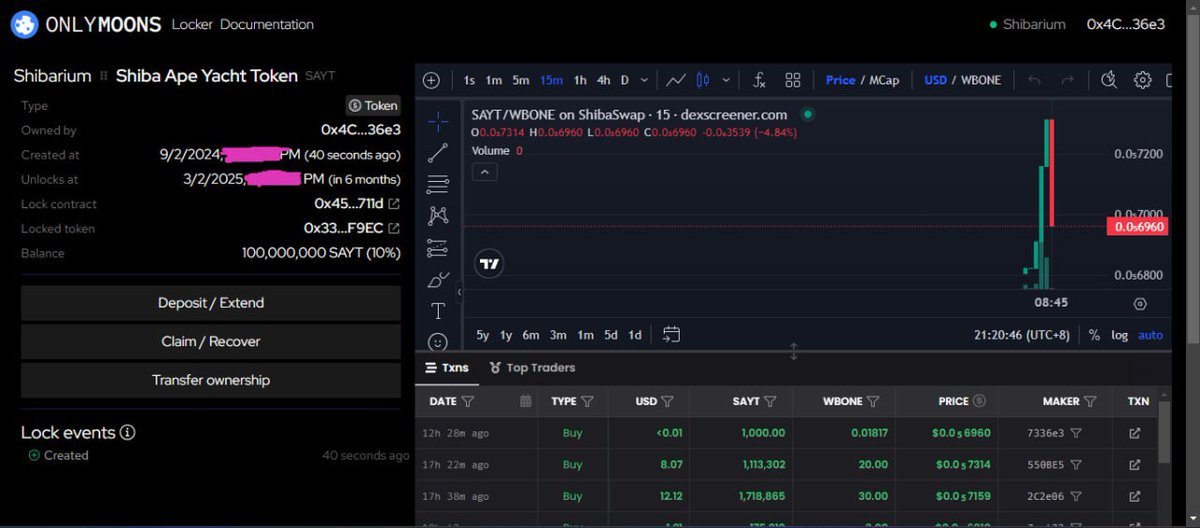Toggle chart to MCap view
The image size is (1200, 528).
(884, 80)
